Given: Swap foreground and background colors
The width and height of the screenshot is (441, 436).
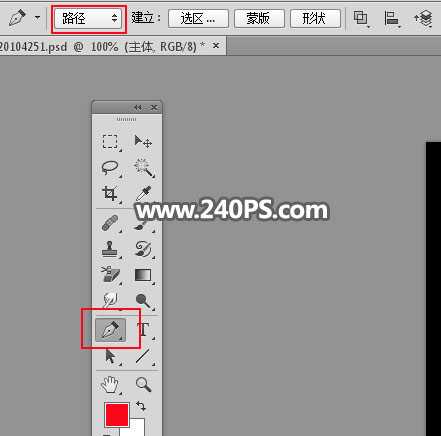Looking at the screenshot, I should click(x=141, y=406).
